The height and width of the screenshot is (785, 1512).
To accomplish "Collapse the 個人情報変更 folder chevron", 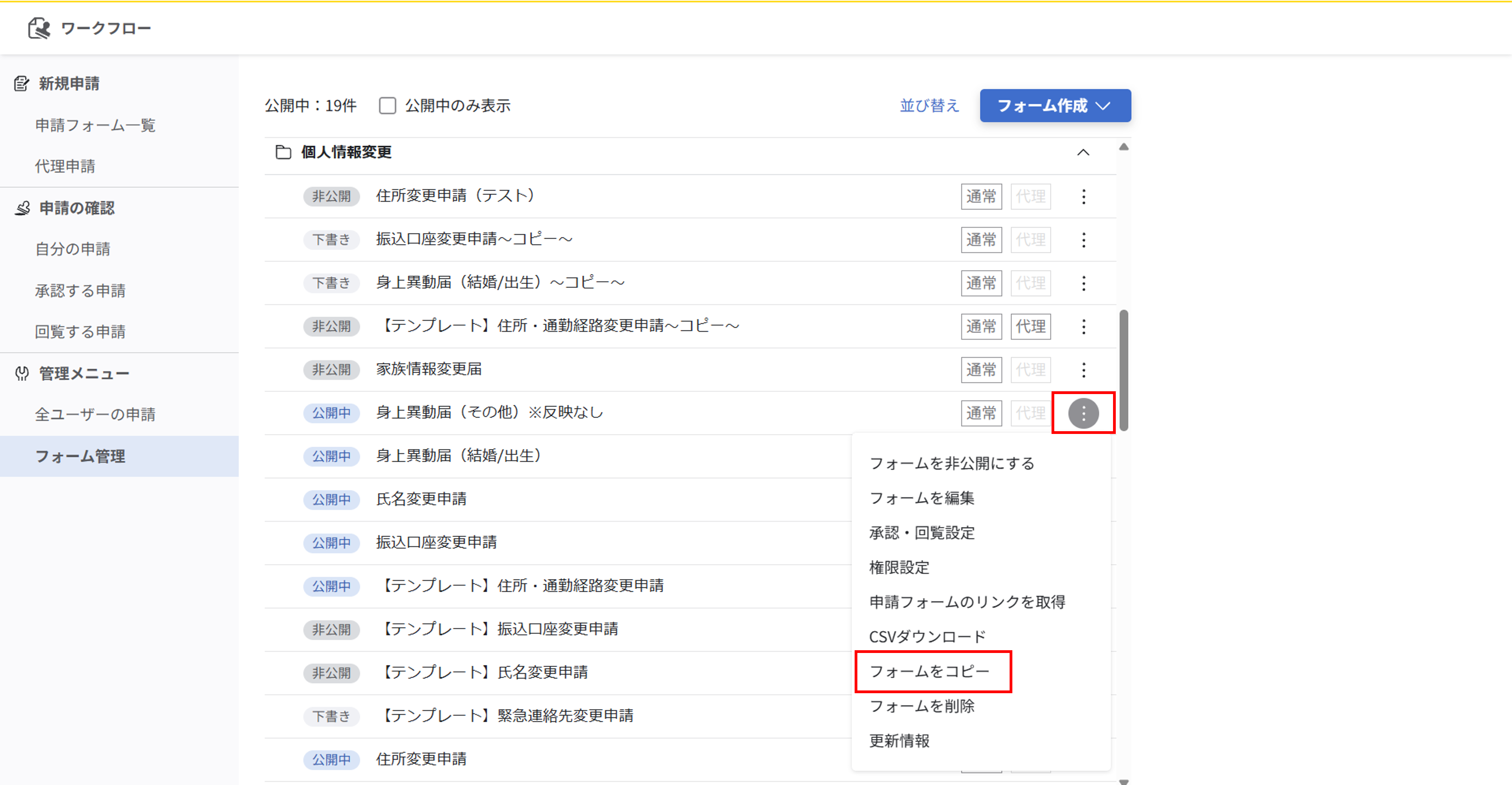I will (x=1083, y=153).
